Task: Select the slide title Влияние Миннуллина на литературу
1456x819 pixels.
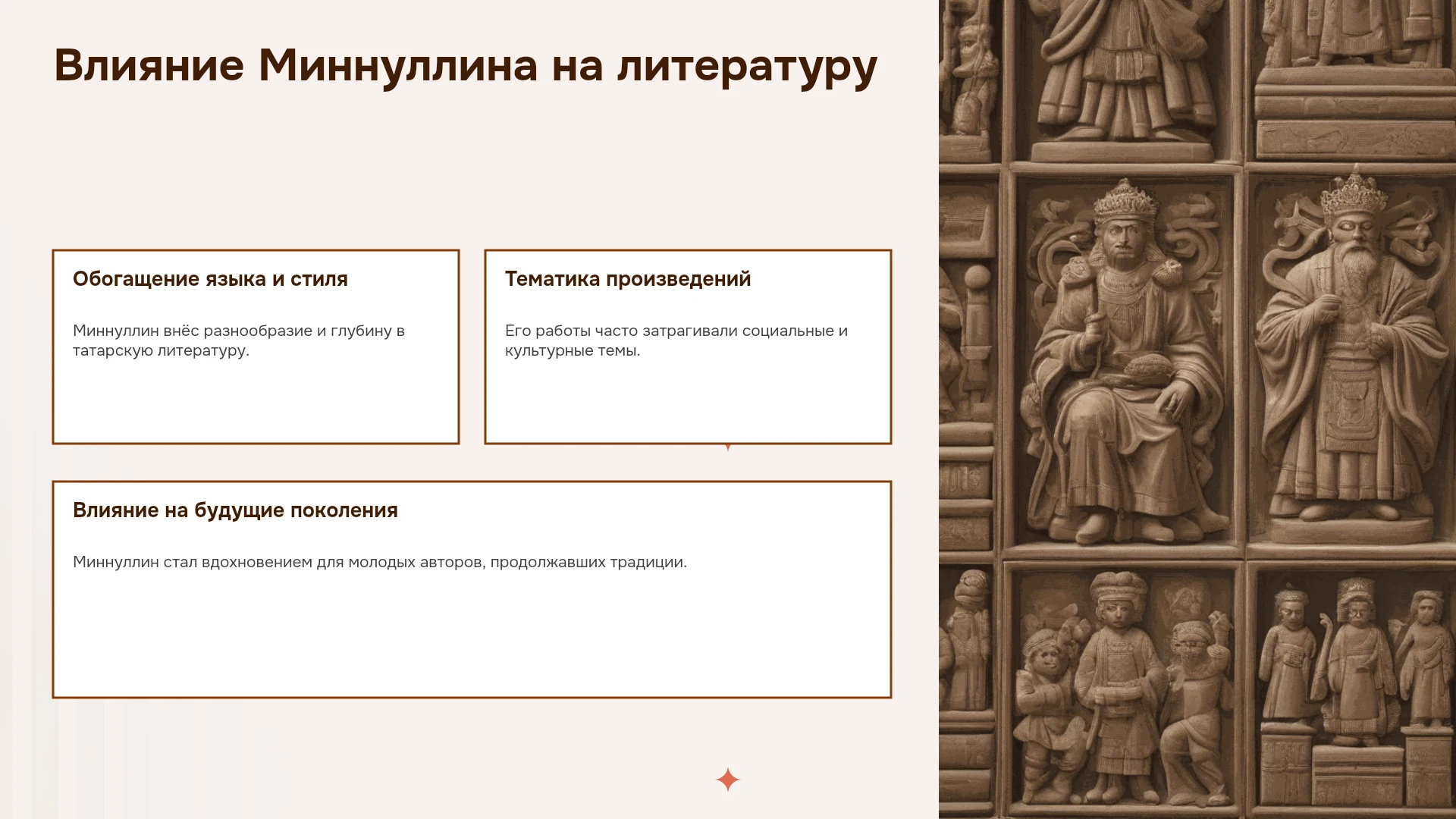Action: (x=466, y=66)
